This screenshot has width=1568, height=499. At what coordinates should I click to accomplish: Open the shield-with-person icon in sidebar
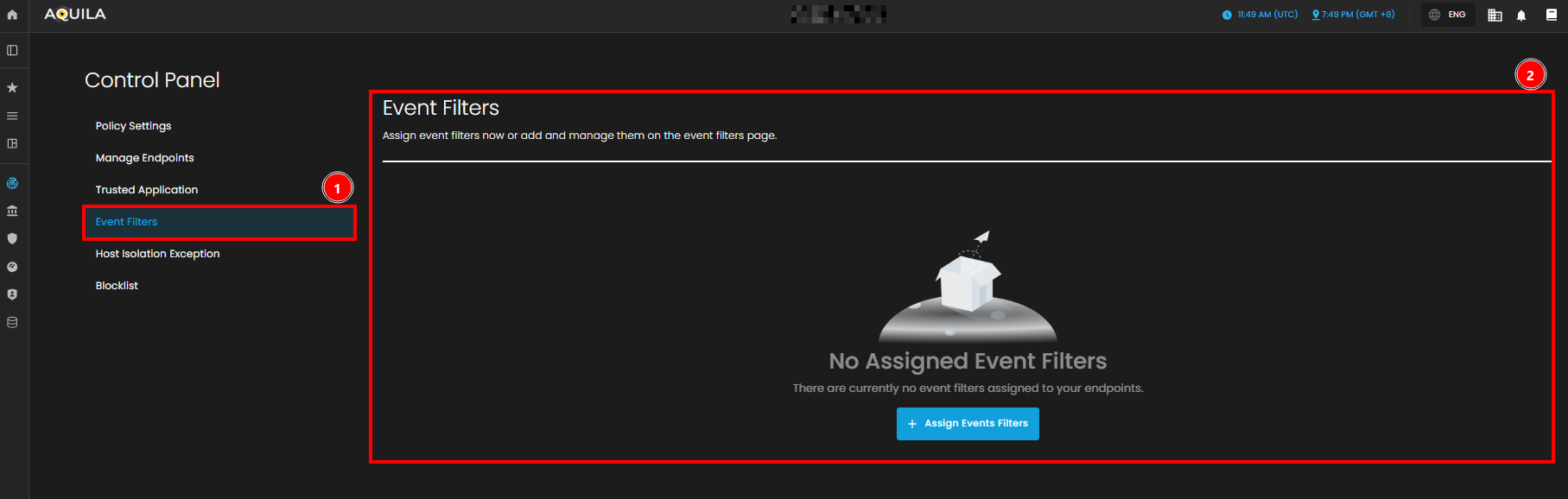(x=12, y=294)
